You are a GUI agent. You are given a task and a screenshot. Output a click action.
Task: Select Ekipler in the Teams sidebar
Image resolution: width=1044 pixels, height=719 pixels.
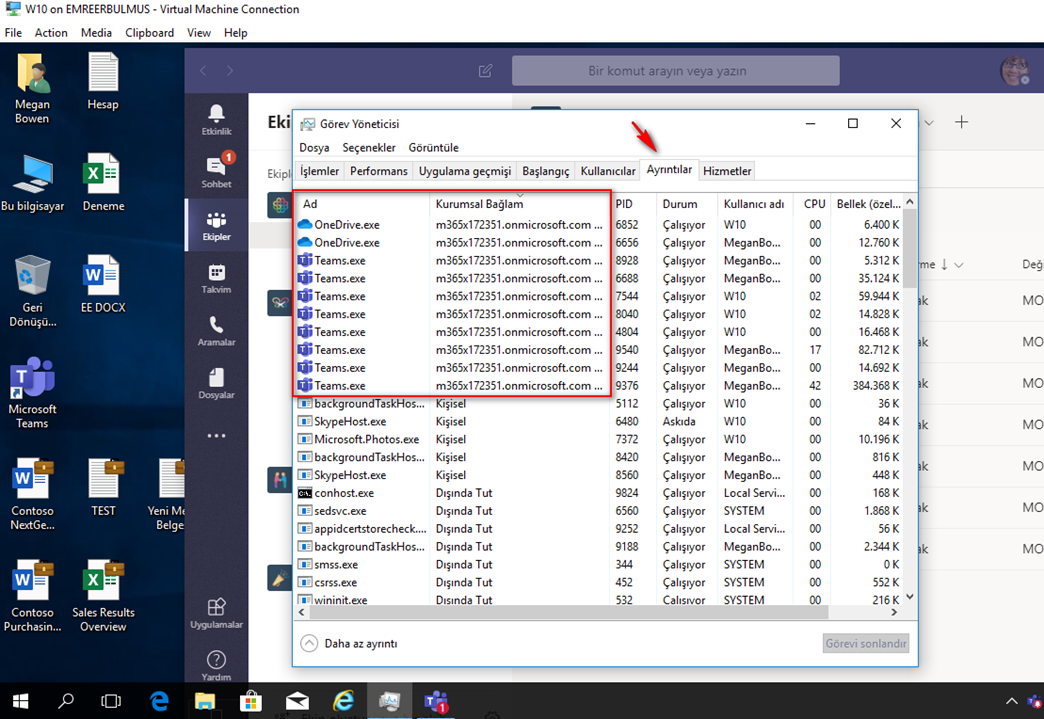[x=216, y=226]
